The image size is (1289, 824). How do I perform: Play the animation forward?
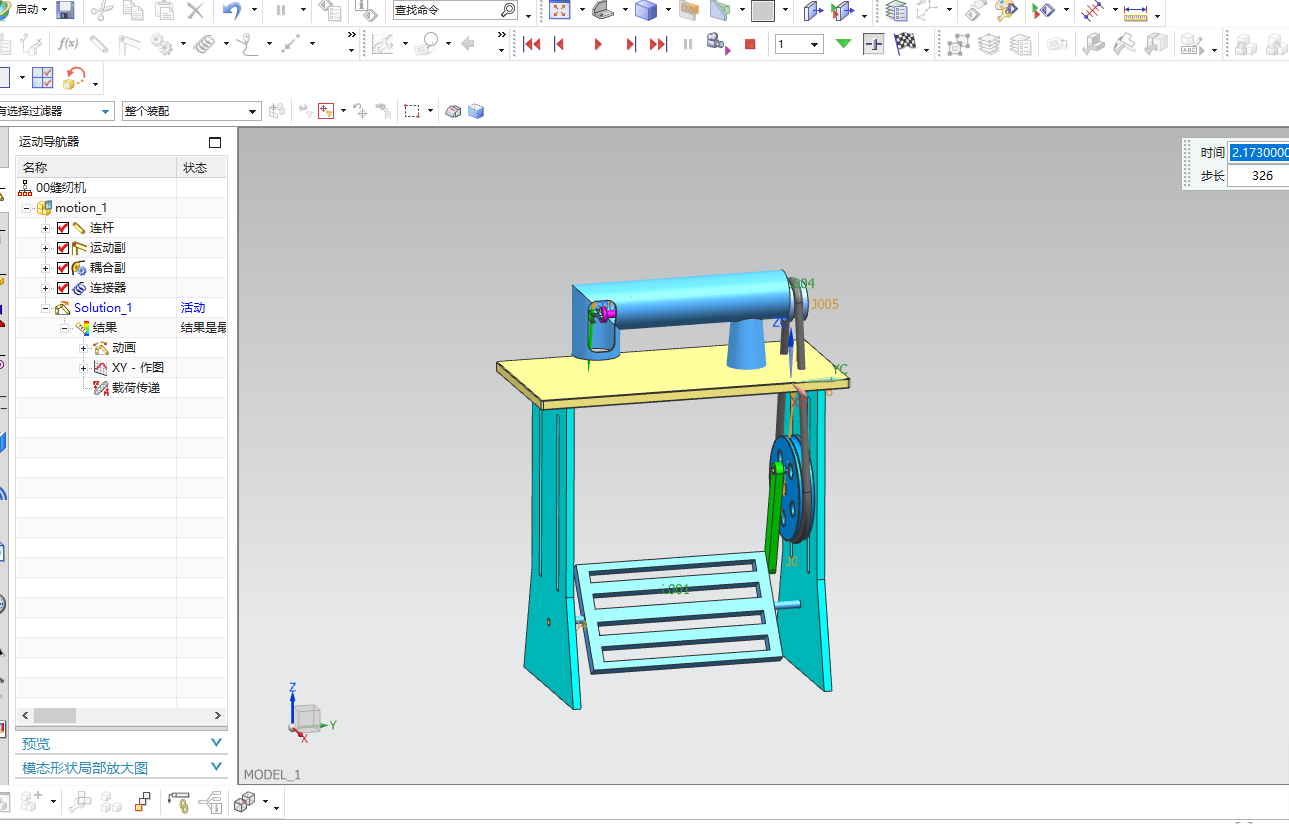pyautogui.click(x=598, y=44)
